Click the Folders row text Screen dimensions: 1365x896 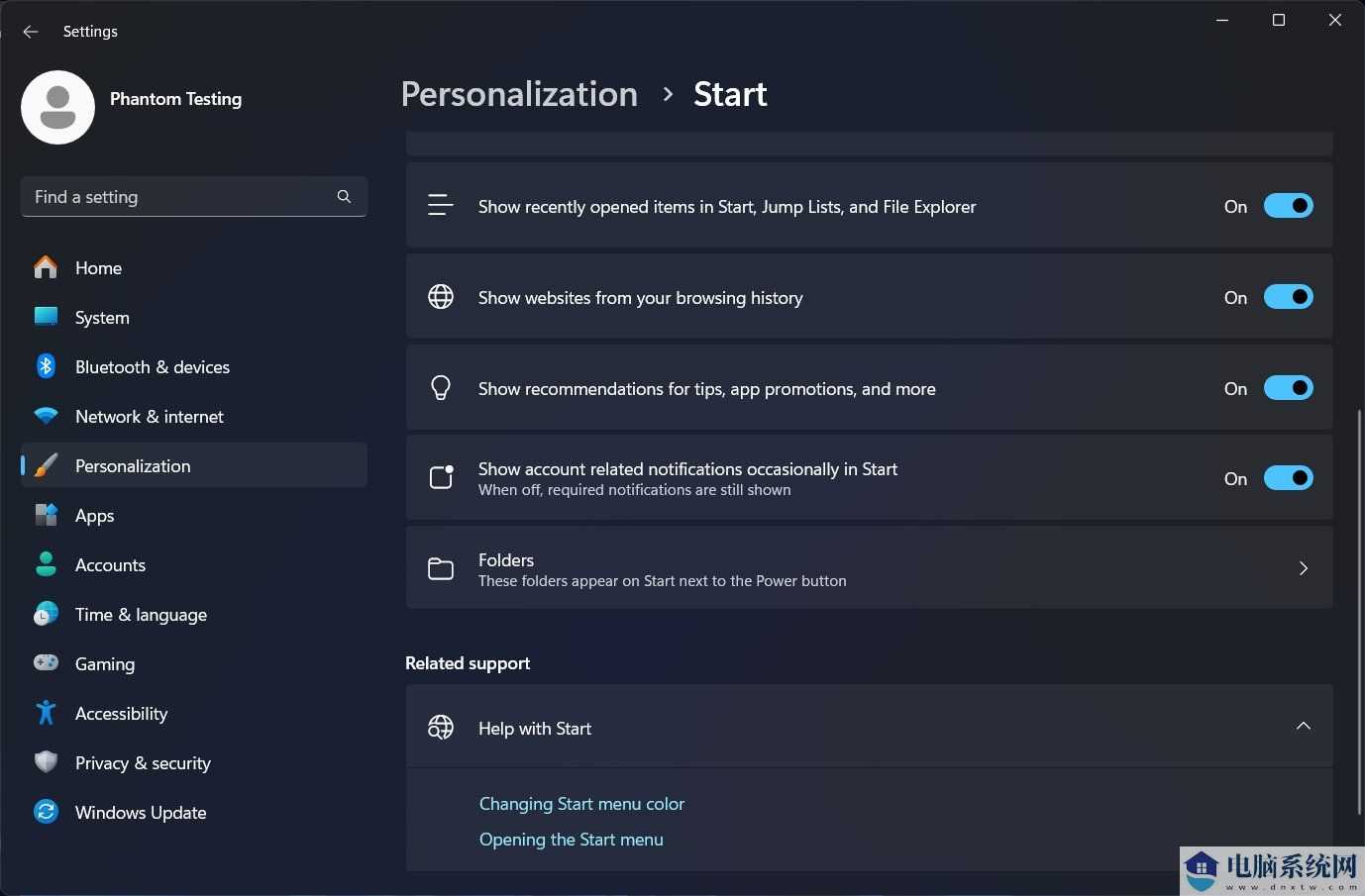(506, 560)
